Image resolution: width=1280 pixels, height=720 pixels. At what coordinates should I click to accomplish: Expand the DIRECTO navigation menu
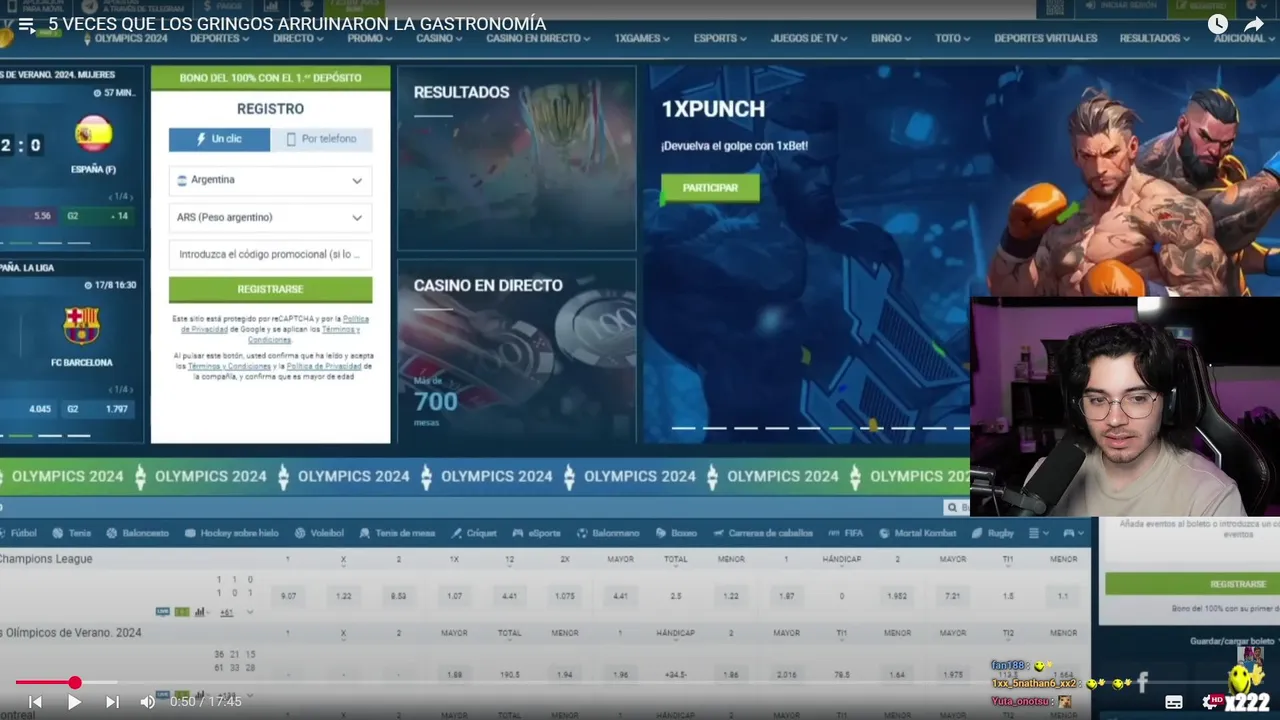coord(298,38)
